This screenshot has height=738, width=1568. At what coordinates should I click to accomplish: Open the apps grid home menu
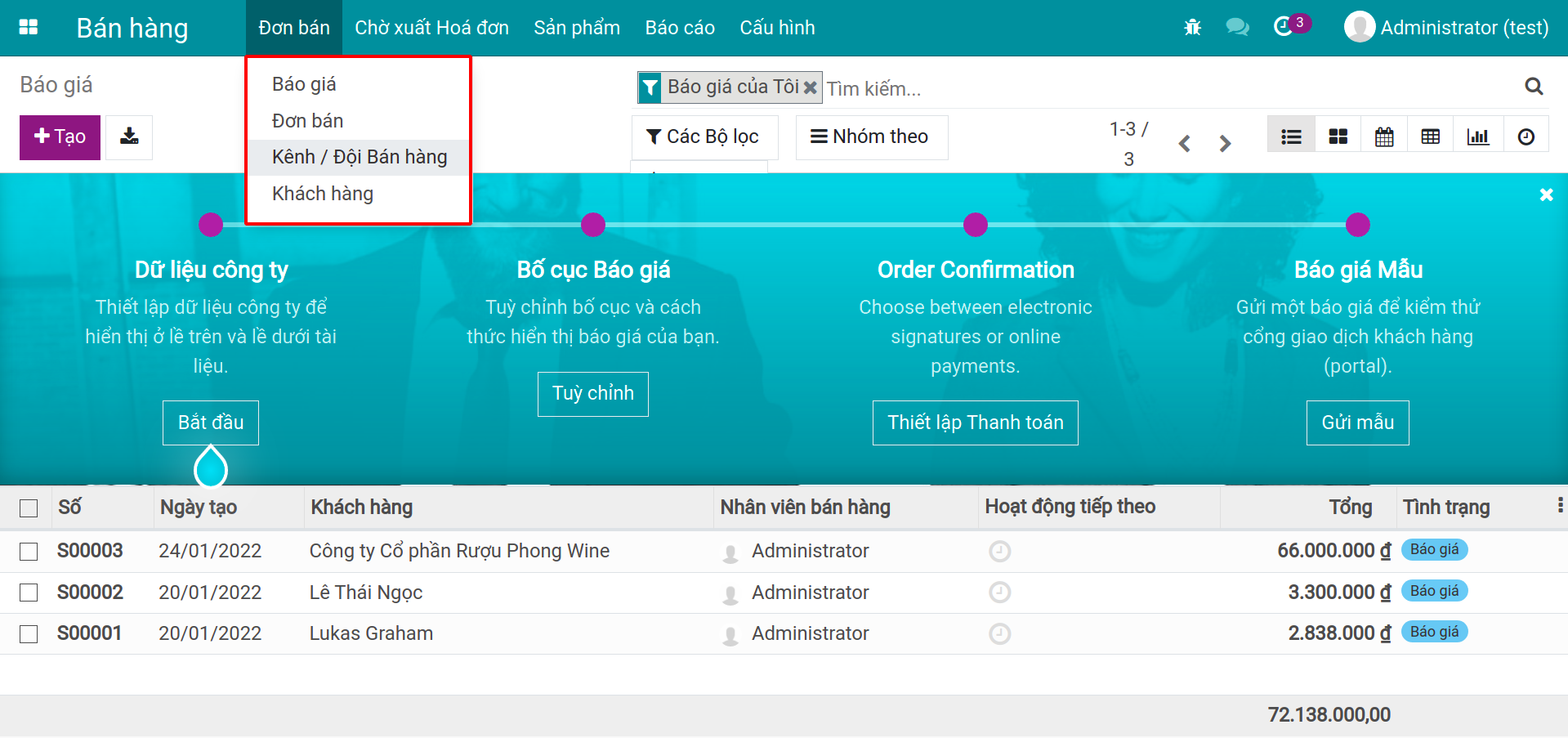click(29, 28)
